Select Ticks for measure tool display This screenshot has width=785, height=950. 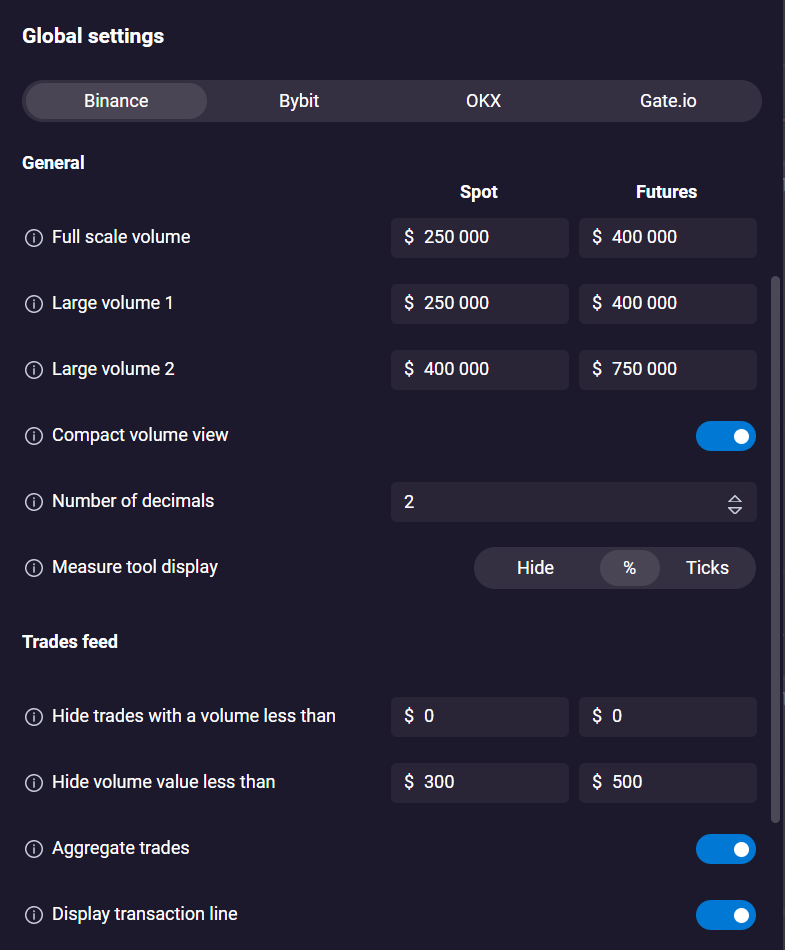(707, 568)
